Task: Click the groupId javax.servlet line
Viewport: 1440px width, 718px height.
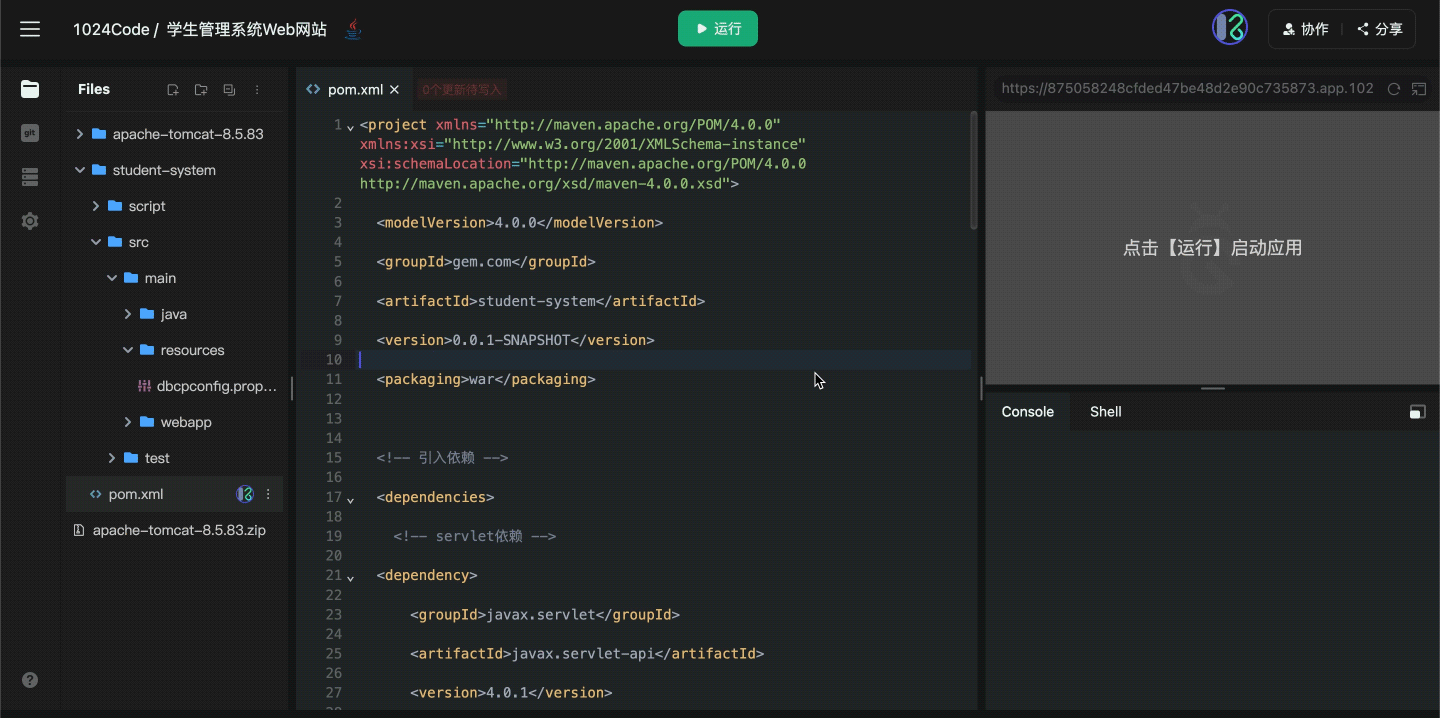Action: coord(545,615)
